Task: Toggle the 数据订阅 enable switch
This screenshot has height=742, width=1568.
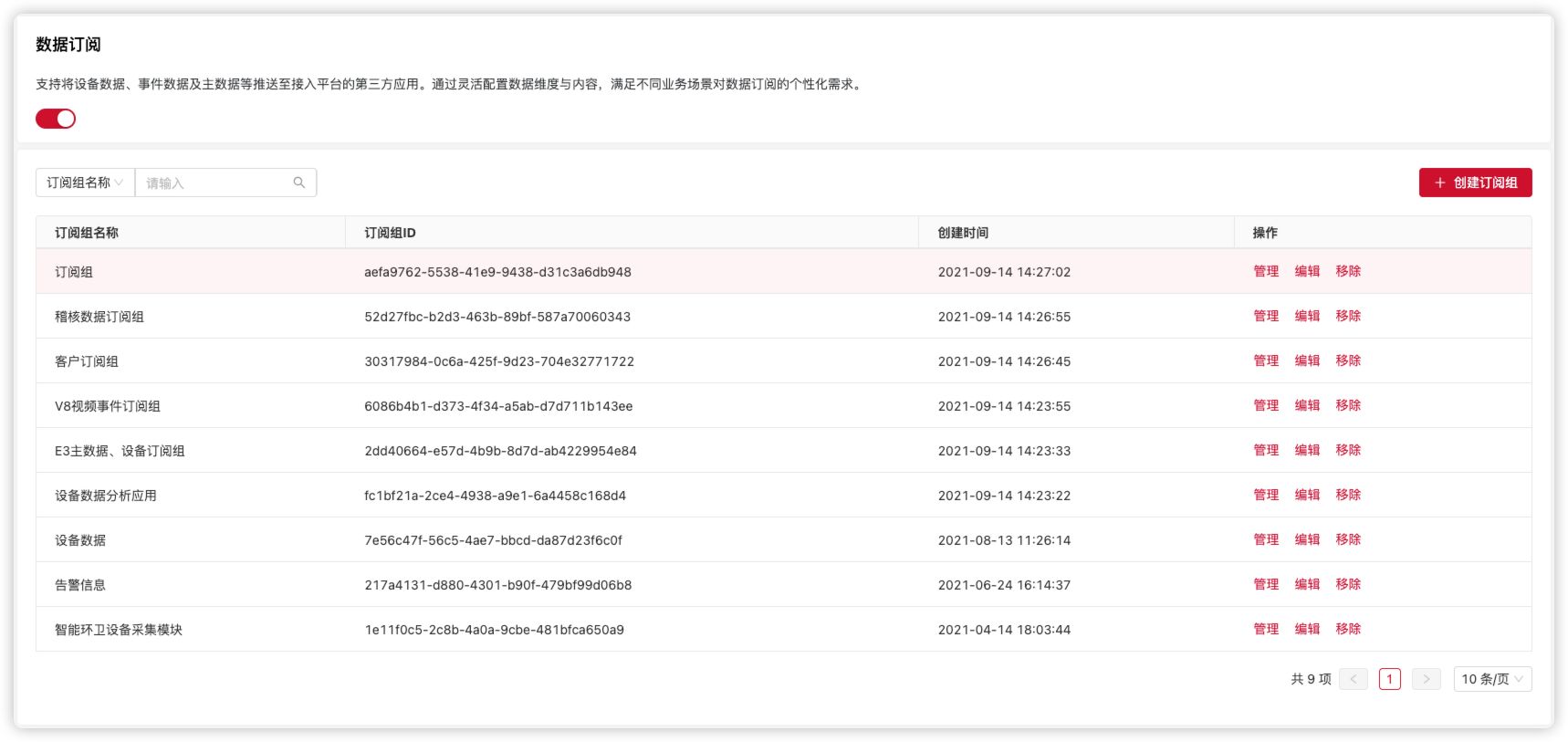Action: point(56,119)
